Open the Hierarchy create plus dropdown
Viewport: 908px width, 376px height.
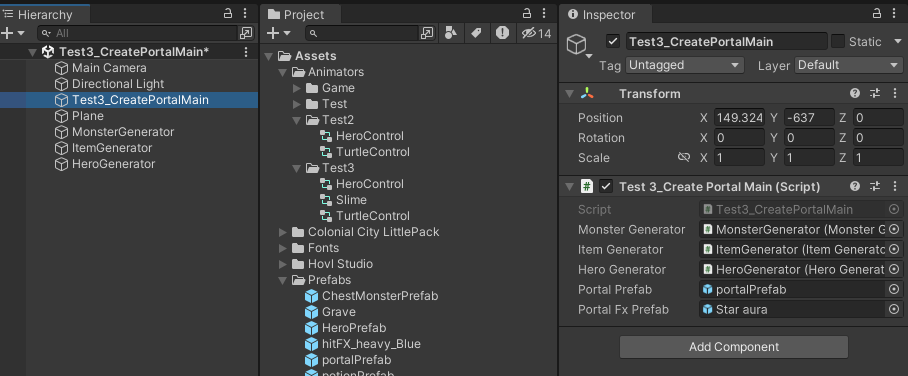(x=12, y=33)
